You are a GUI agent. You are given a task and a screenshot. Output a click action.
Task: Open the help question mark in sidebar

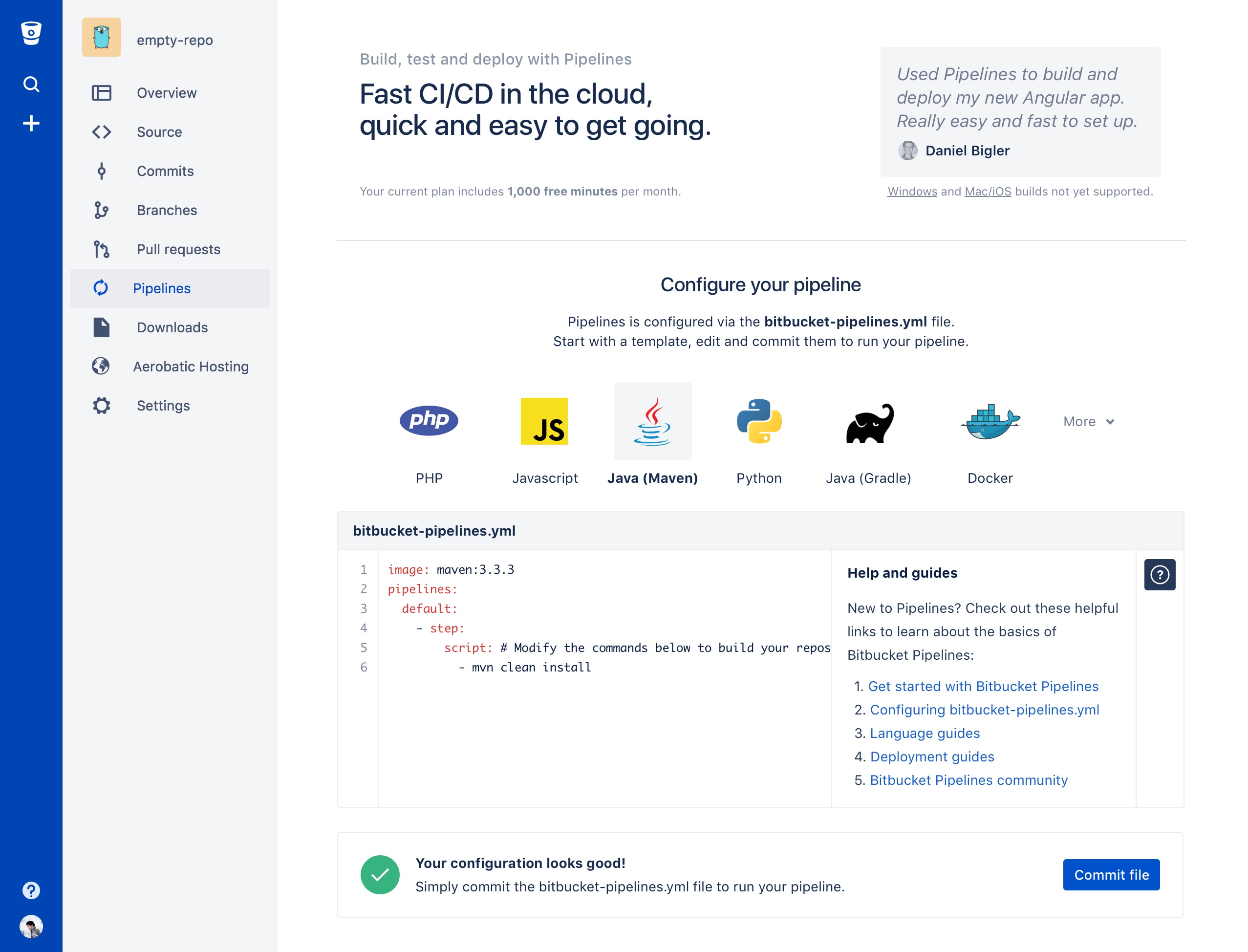pos(31,890)
